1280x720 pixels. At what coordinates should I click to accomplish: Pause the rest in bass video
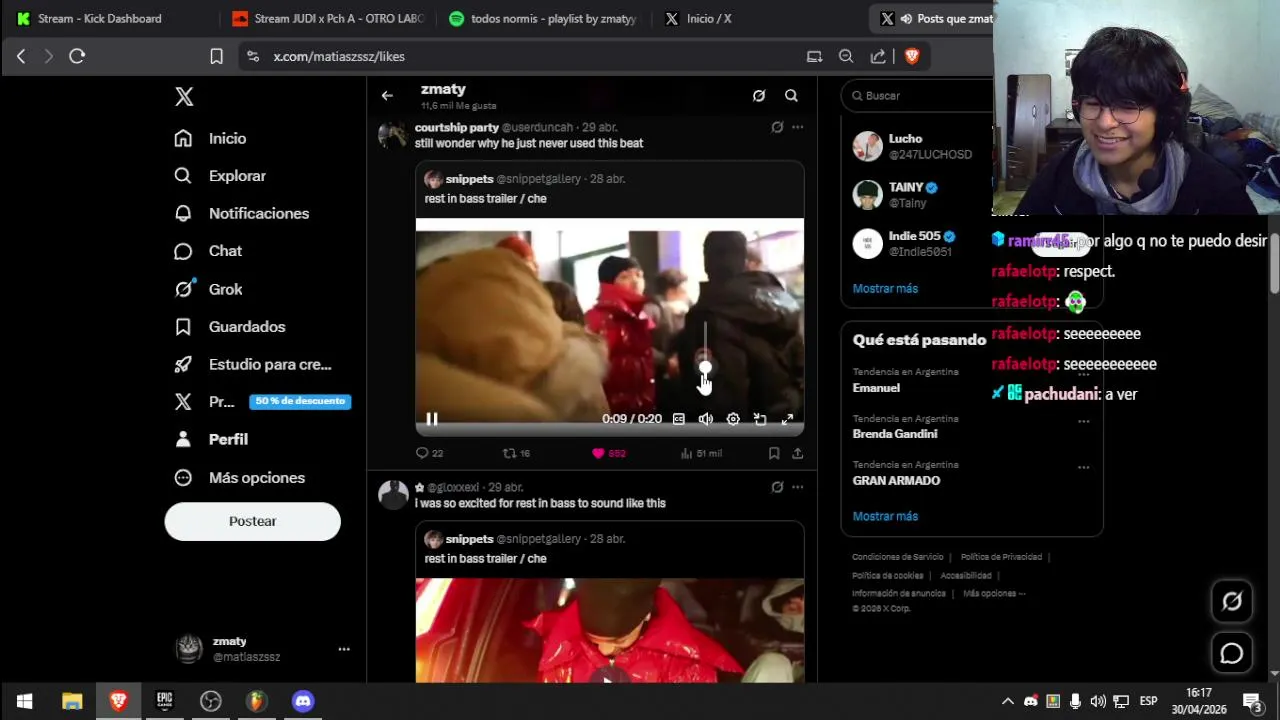(x=432, y=419)
